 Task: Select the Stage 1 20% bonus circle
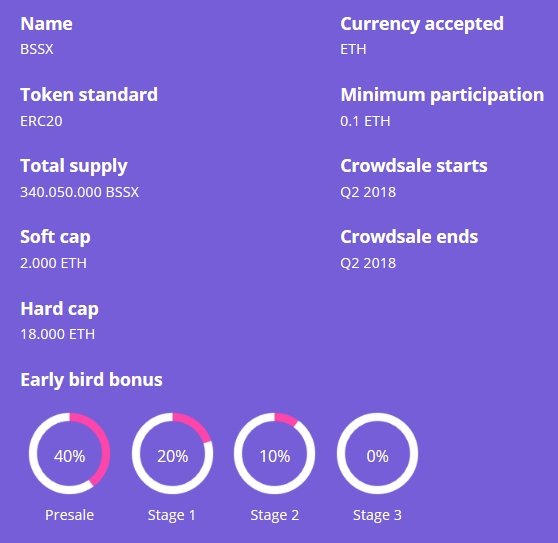coord(172,453)
